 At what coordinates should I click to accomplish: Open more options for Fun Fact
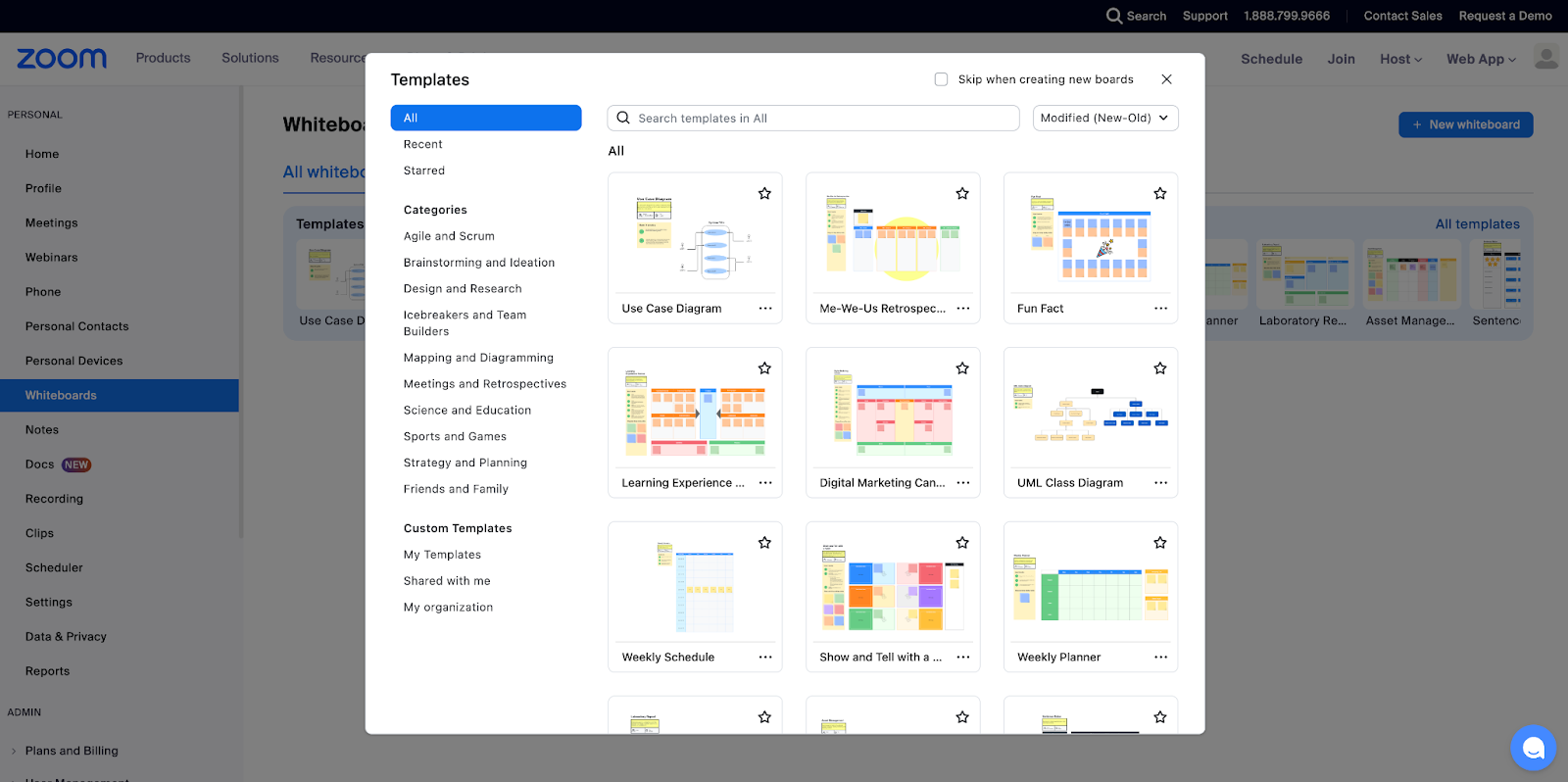tap(1161, 308)
